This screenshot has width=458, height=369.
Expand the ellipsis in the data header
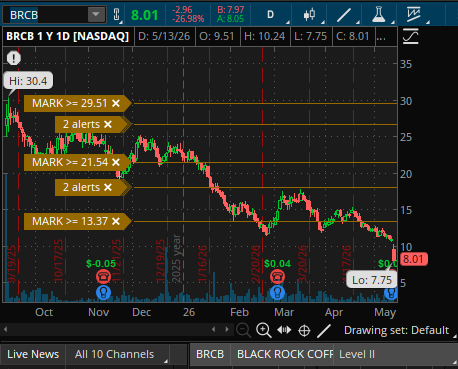[381, 37]
